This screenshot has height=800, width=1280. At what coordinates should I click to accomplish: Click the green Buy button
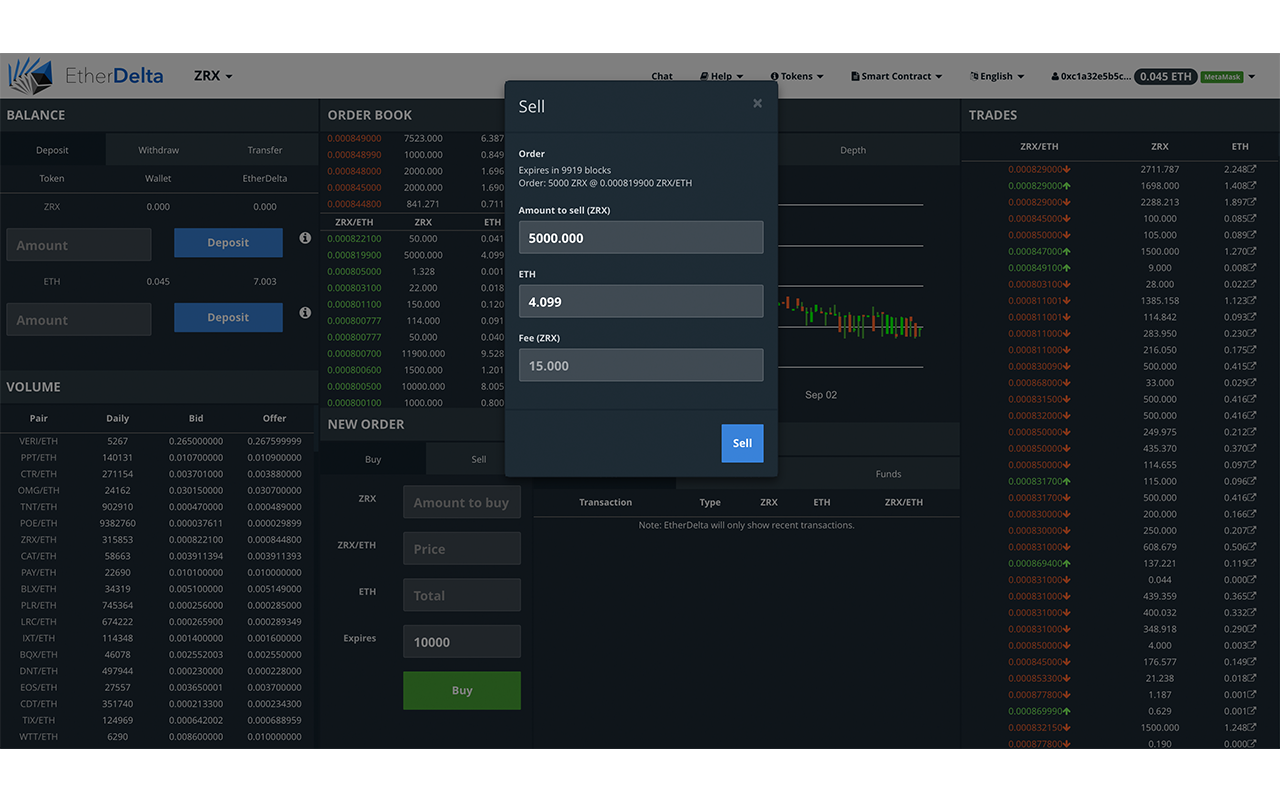462,690
